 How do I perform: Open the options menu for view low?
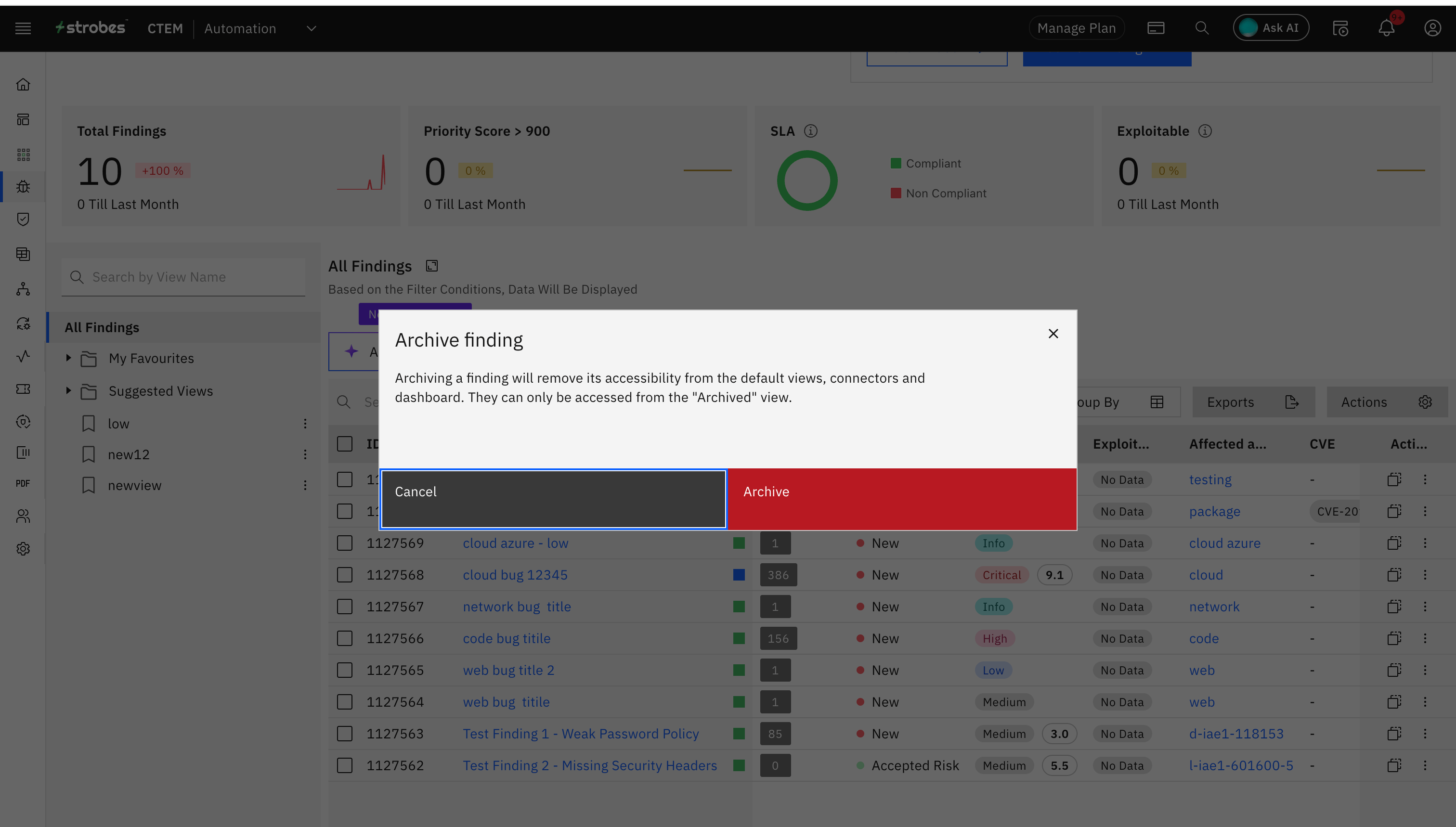tap(305, 424)
